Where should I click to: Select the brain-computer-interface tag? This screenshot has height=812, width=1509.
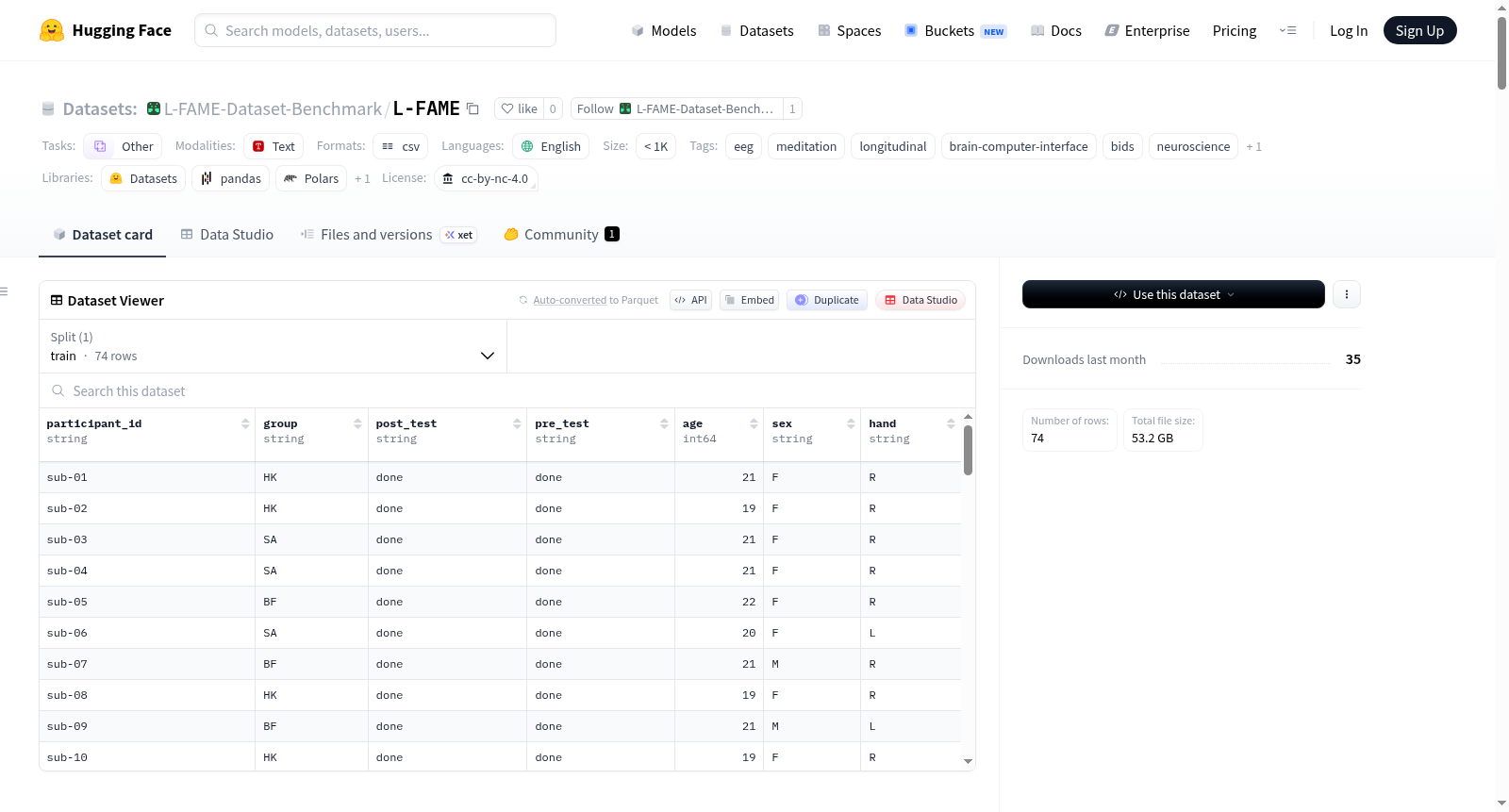pos(1019,146)
